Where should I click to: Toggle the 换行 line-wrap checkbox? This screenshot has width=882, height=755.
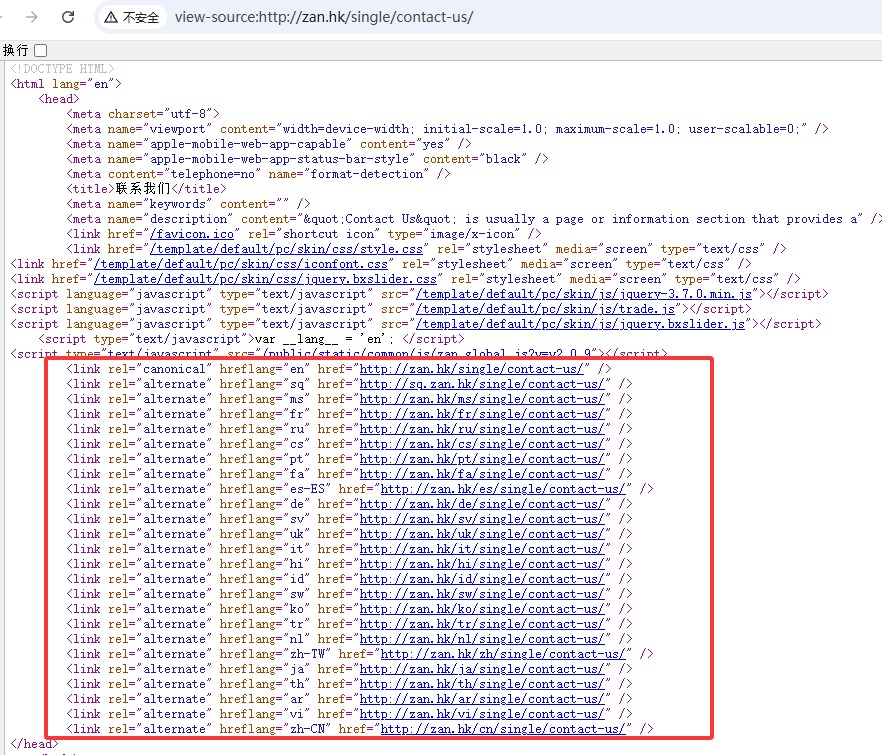tap(40, 51)
